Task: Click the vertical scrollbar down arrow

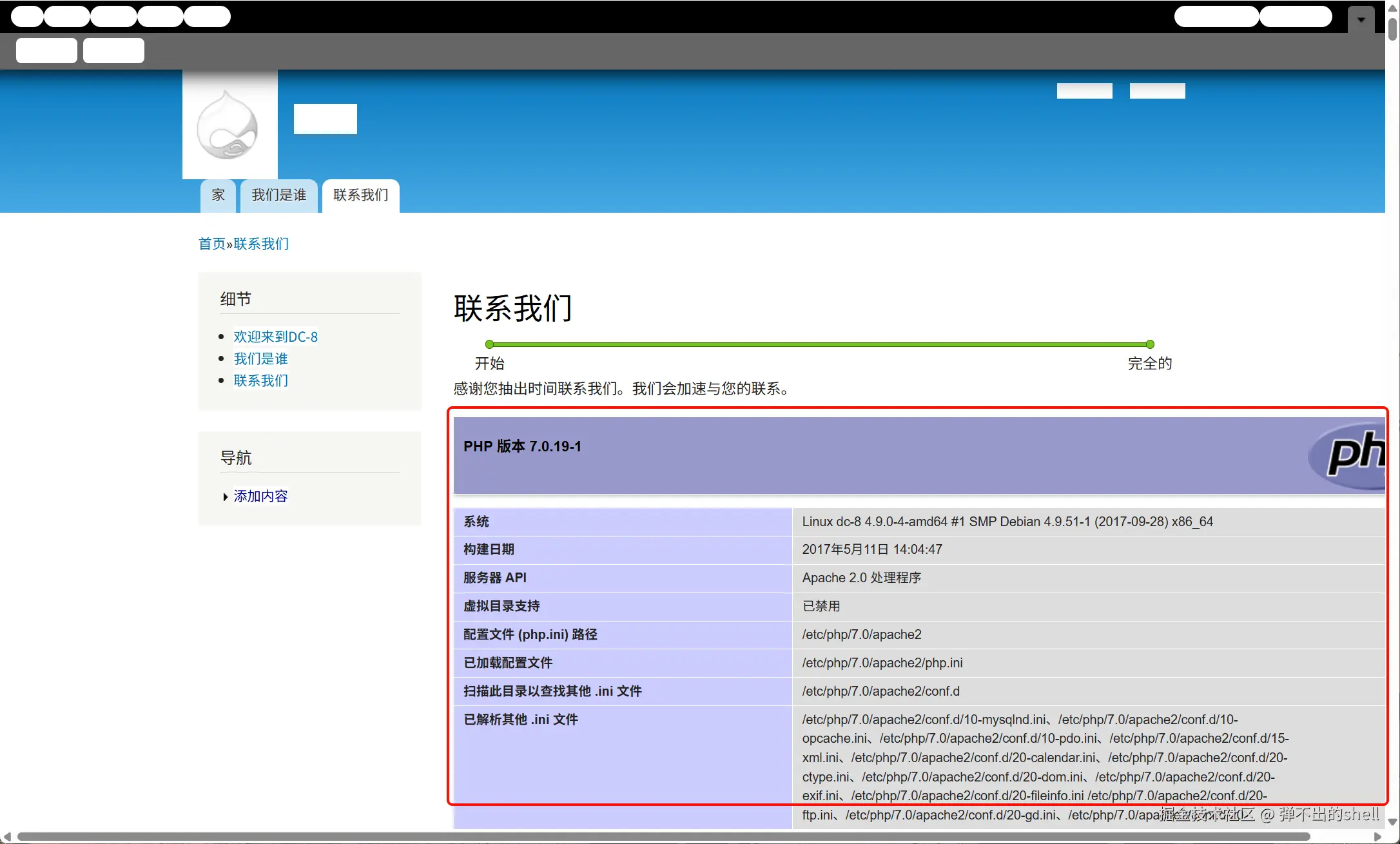Action: [1392, 822]
